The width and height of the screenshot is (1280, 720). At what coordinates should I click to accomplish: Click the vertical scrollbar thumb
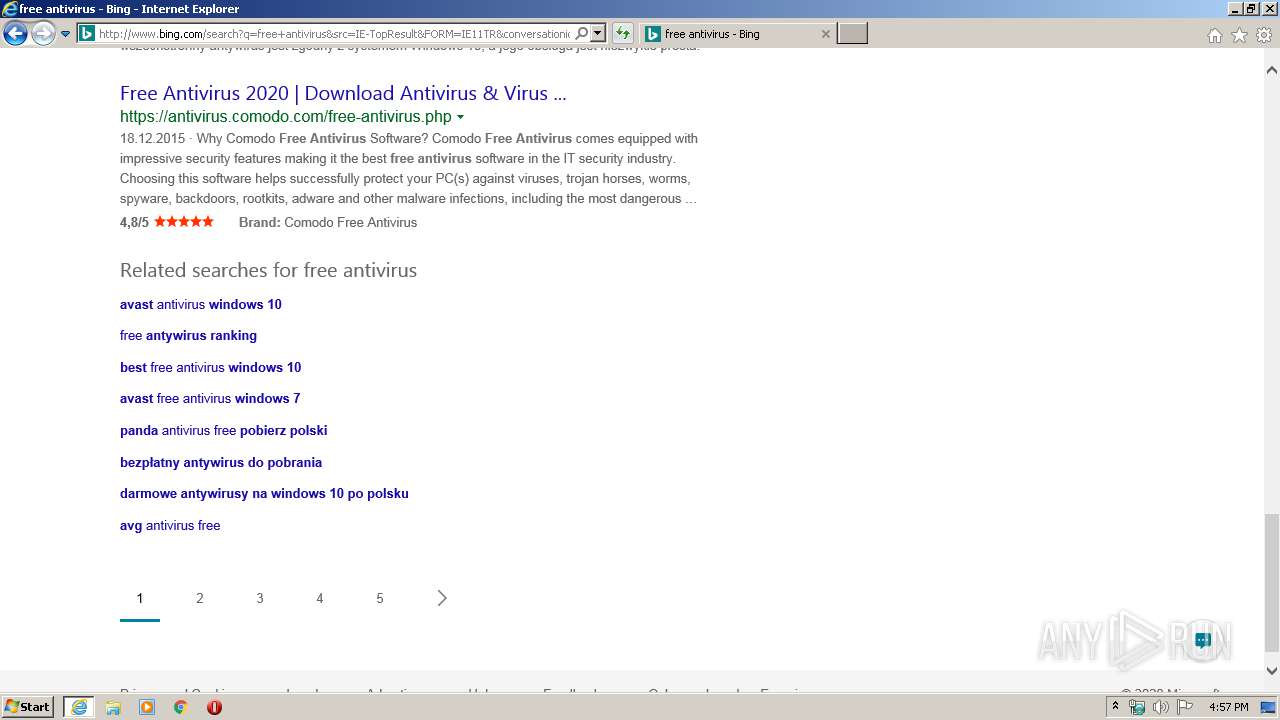pyautogui.click(x=1272, y=582)
